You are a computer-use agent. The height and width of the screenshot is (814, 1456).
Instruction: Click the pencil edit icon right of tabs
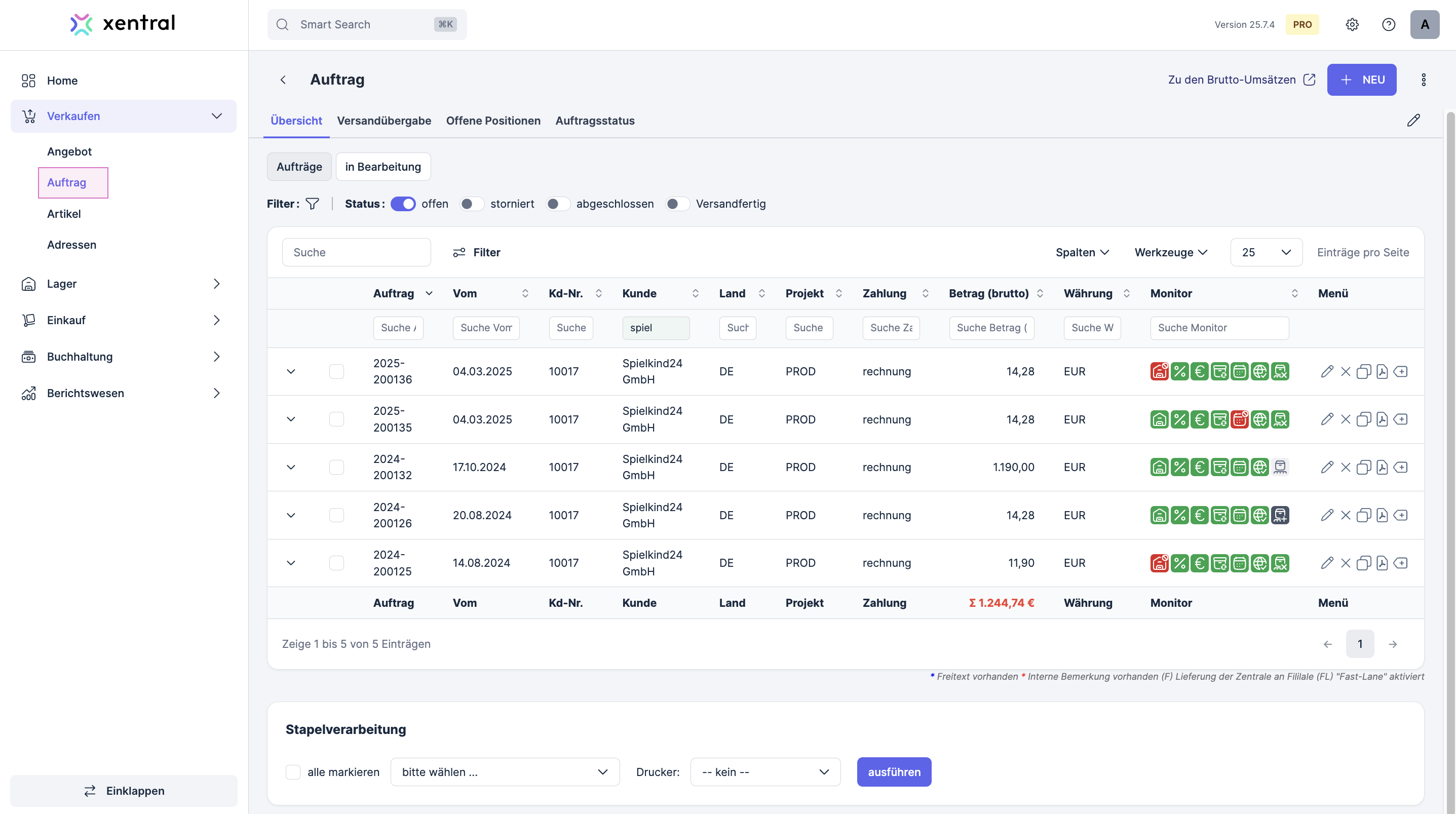point(1413,121)
